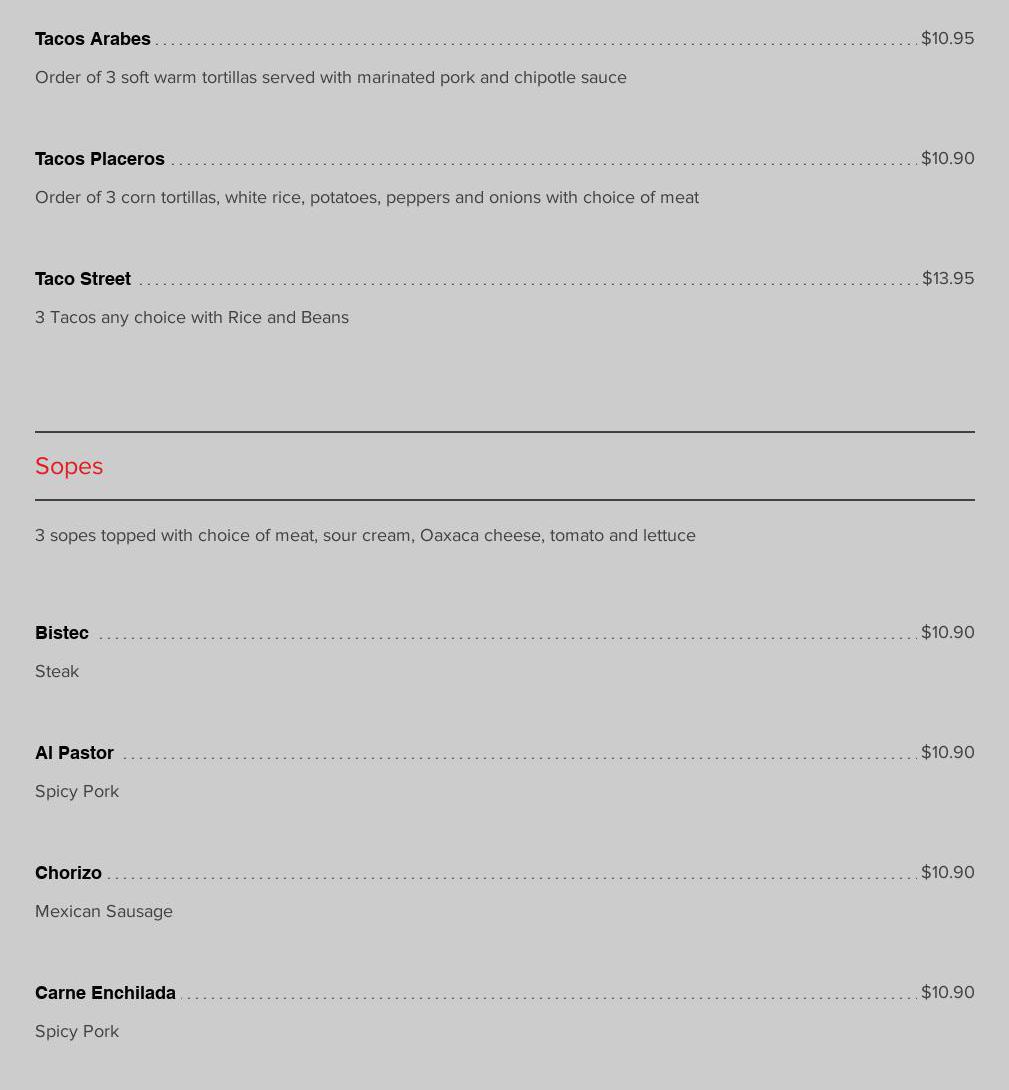Click the red Sopes section heading
This screenshot has height=1090, width=1009.
click(69, 466)
